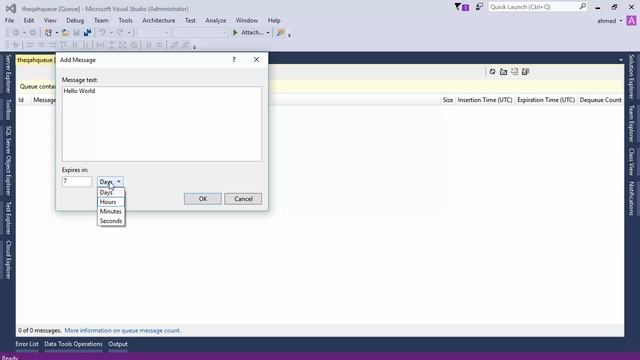The width and height of the screenshot is (640, 360).
Task: Open the Team menu
Action: (101, 20)
